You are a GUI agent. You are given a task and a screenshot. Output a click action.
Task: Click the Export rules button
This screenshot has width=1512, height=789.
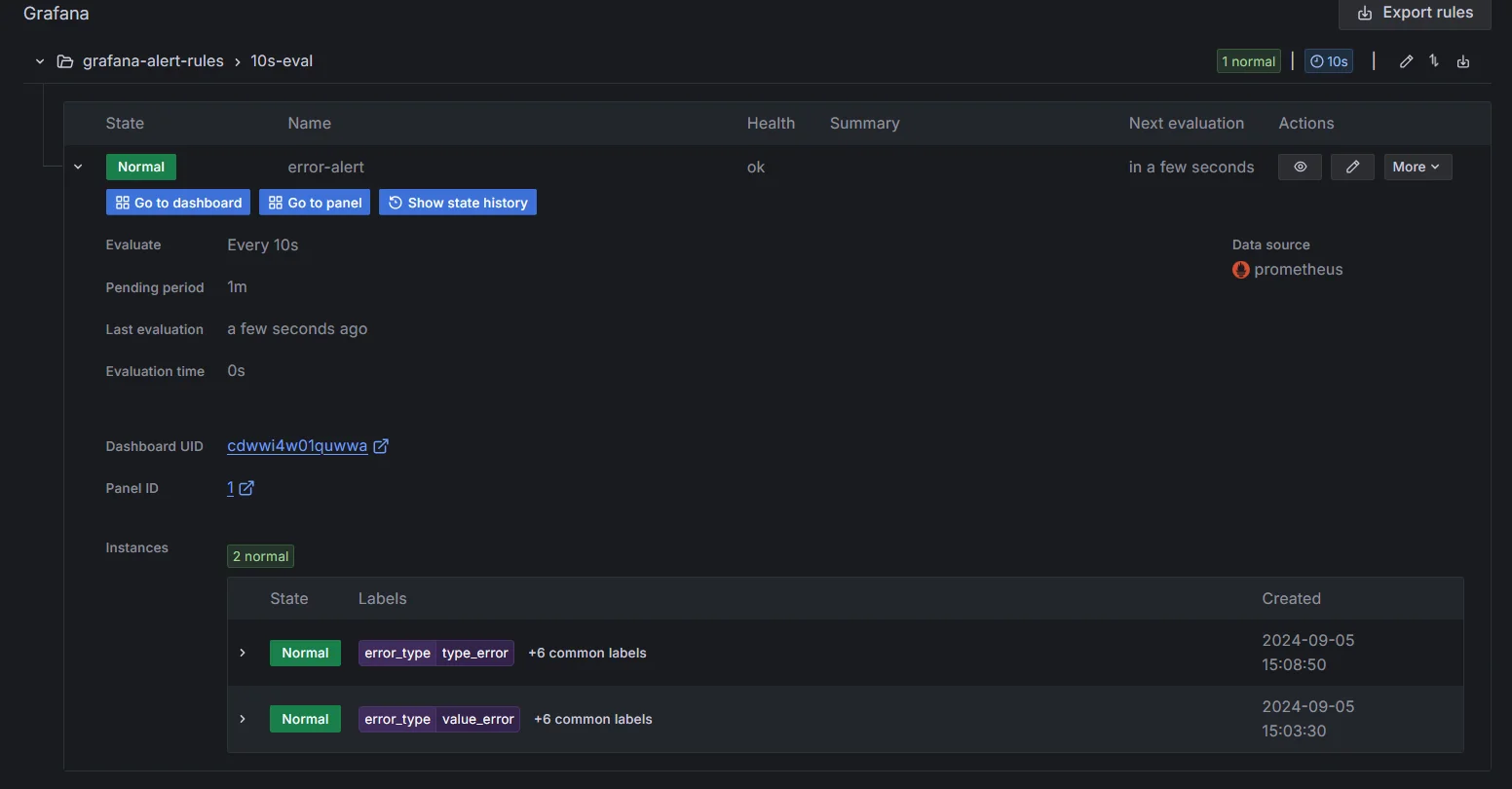[1415, 13]
